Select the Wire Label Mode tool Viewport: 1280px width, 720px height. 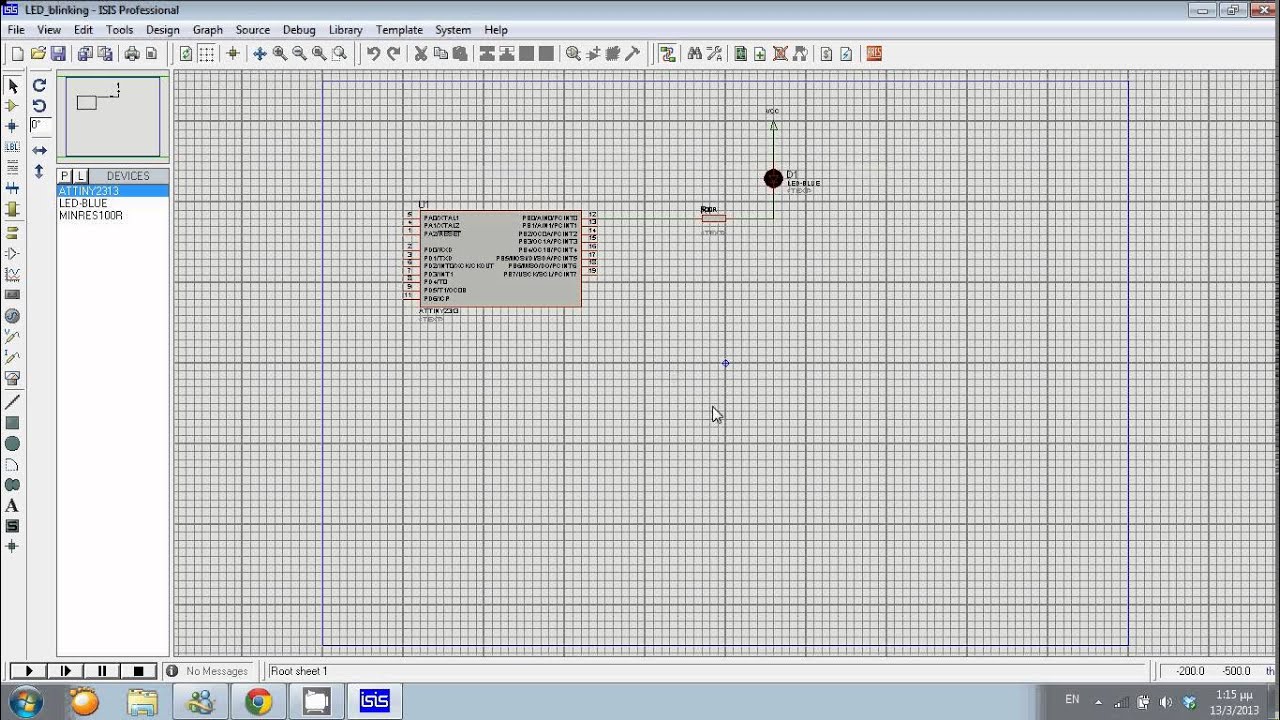point(13,147)
